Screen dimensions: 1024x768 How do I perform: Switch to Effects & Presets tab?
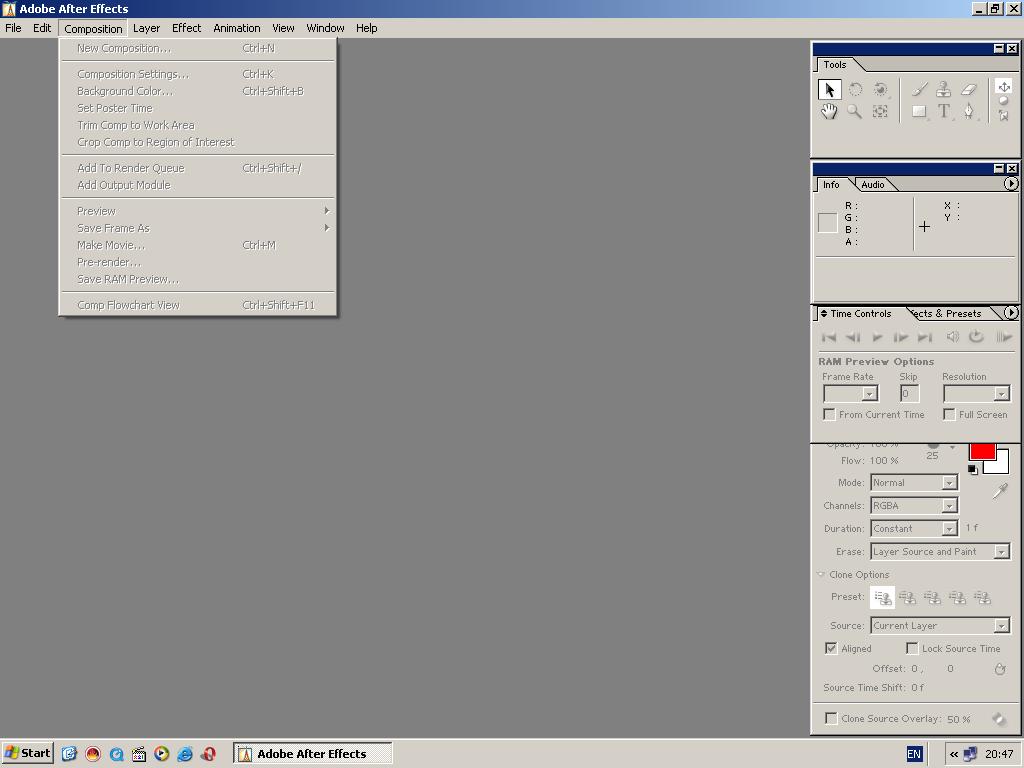pyautogui.click(x=948, y=313)
